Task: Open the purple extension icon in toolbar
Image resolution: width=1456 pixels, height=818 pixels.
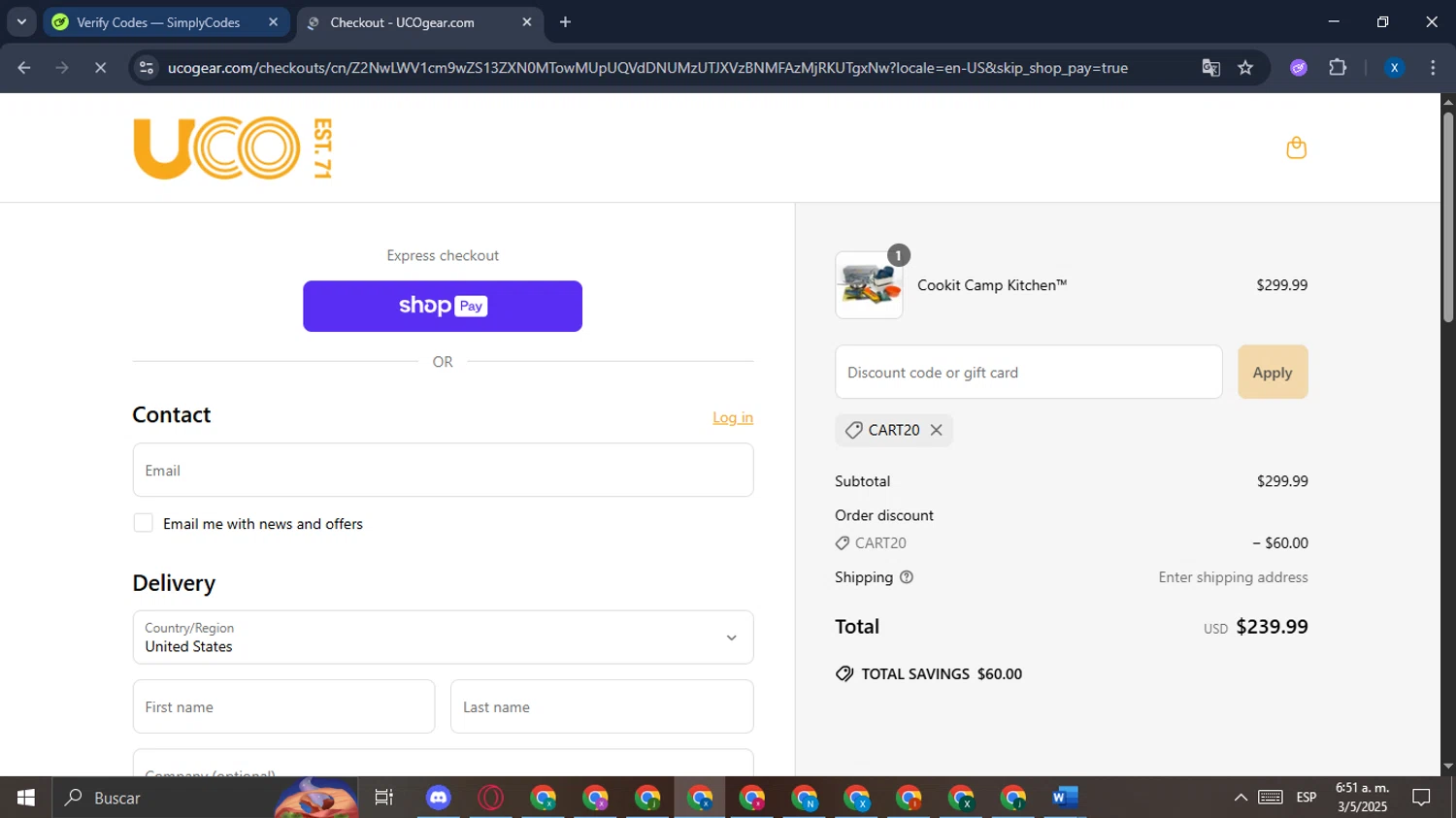Action: coord(1299,68)
